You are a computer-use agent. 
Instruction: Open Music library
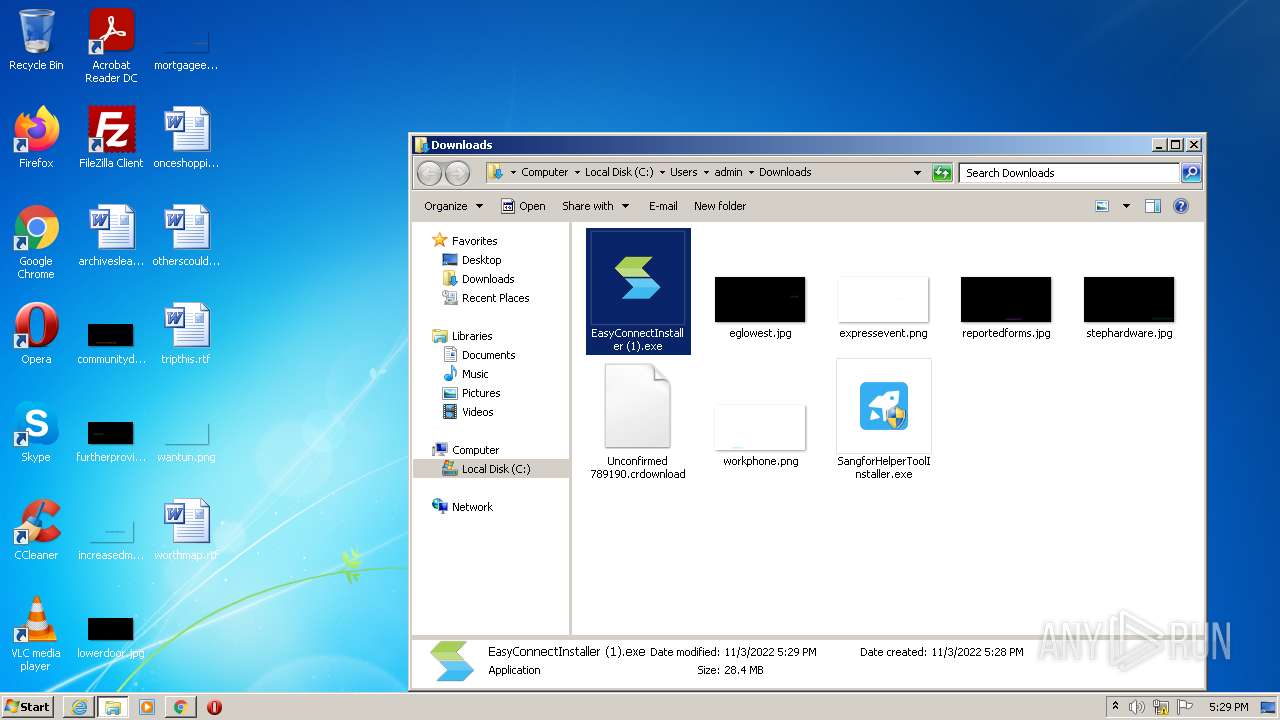pyautogui.click(x=475, y=374)
